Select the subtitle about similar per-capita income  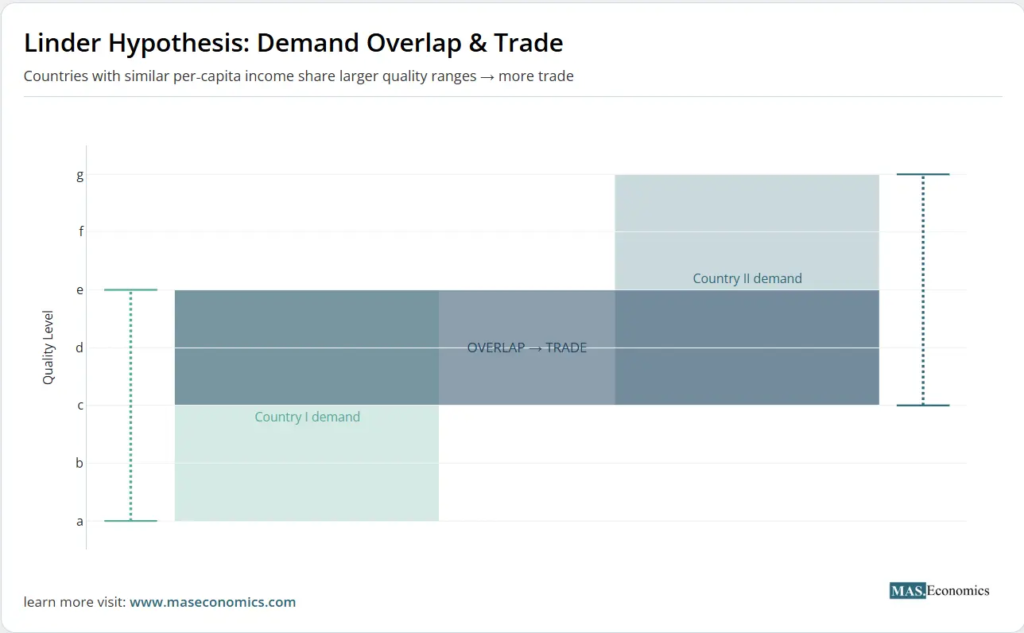point(298,76)
